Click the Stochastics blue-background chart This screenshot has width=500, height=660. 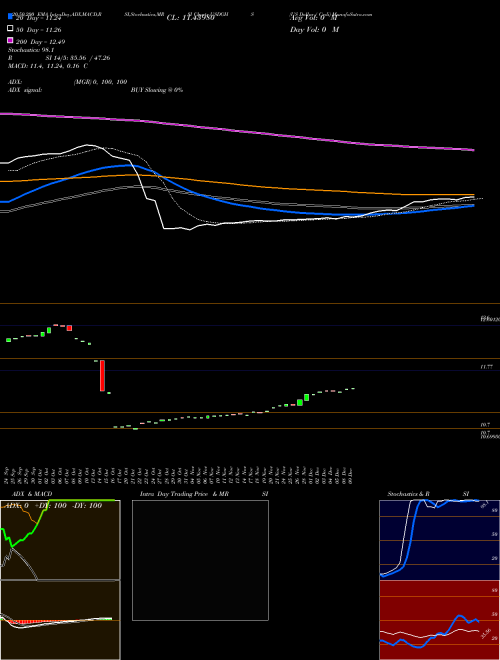click(439, 540)
